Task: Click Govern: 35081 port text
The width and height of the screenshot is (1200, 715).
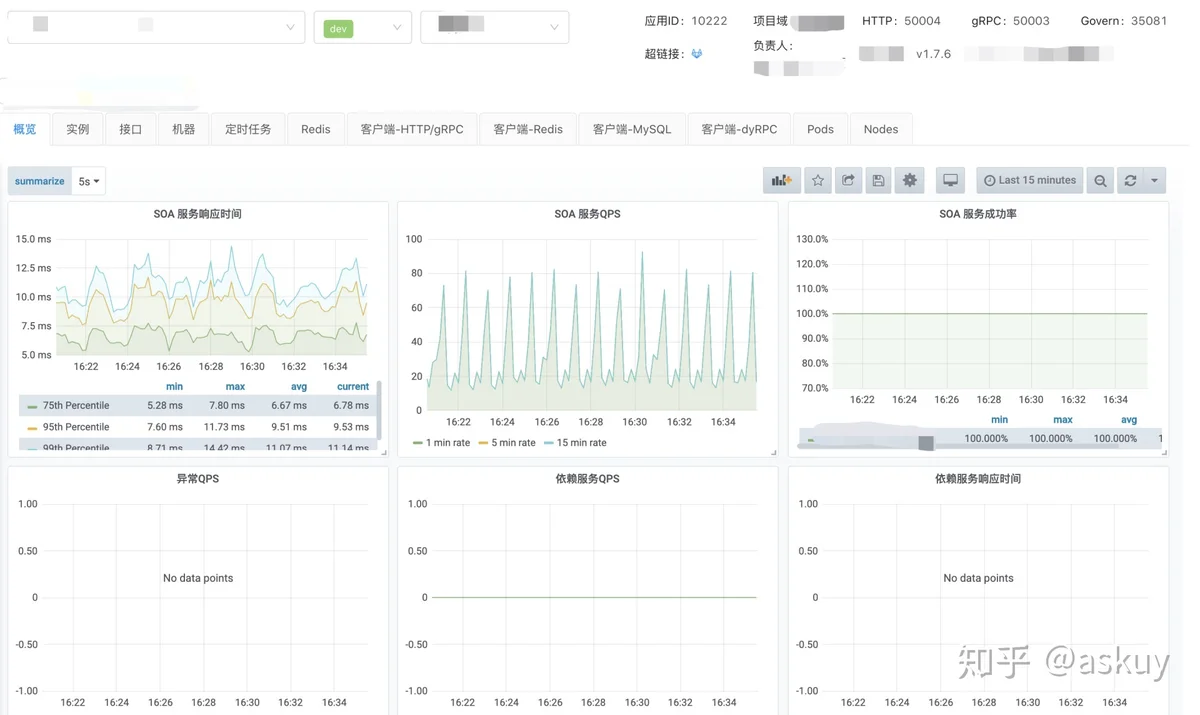Action: (x=1124, y=21)
